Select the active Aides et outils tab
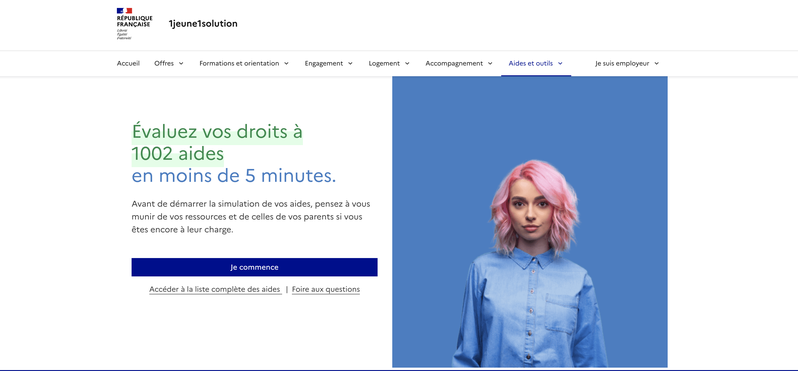The height and width of the screenshot is (371, 798). coord(536,64)
